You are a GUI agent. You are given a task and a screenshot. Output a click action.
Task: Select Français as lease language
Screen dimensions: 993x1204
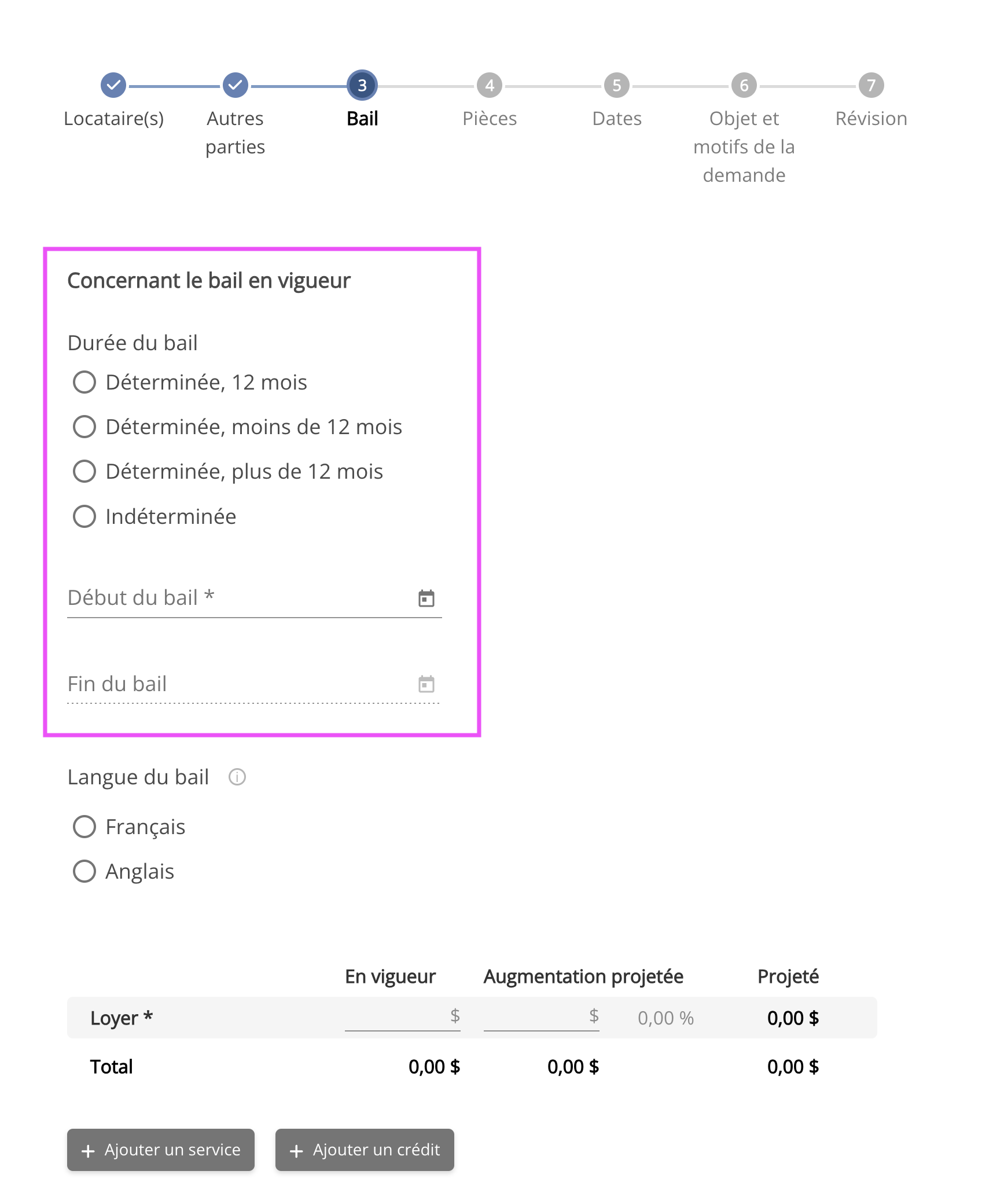point(84,827)
